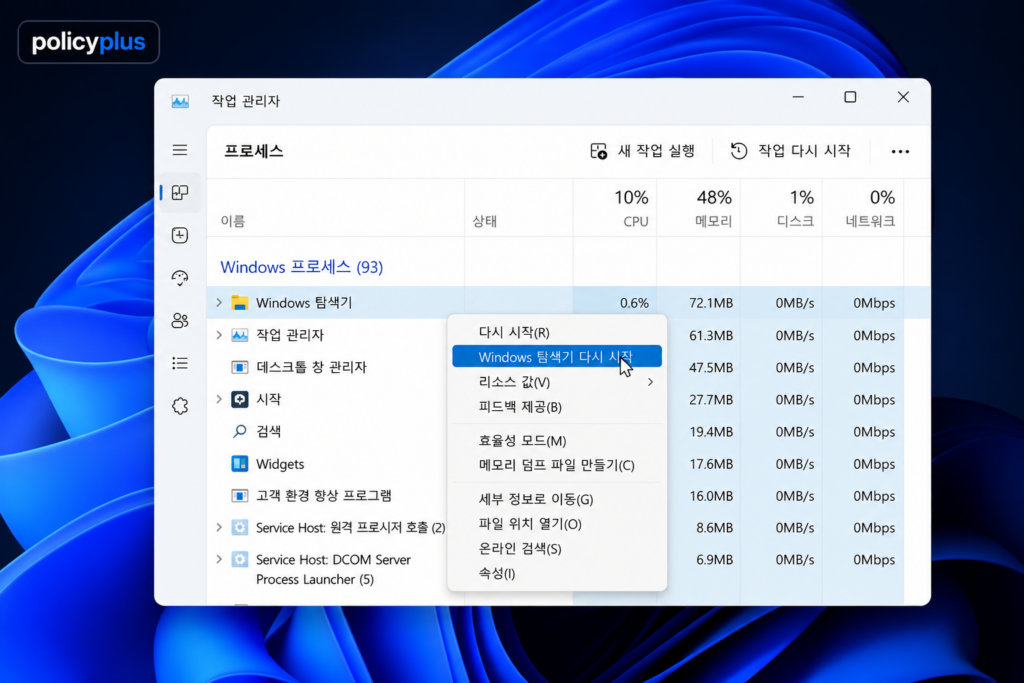Image resolution: width=1024 pixels, height=683 pixels.
Task: Click the 검색 magnifier icon
Action: point(240,431)
